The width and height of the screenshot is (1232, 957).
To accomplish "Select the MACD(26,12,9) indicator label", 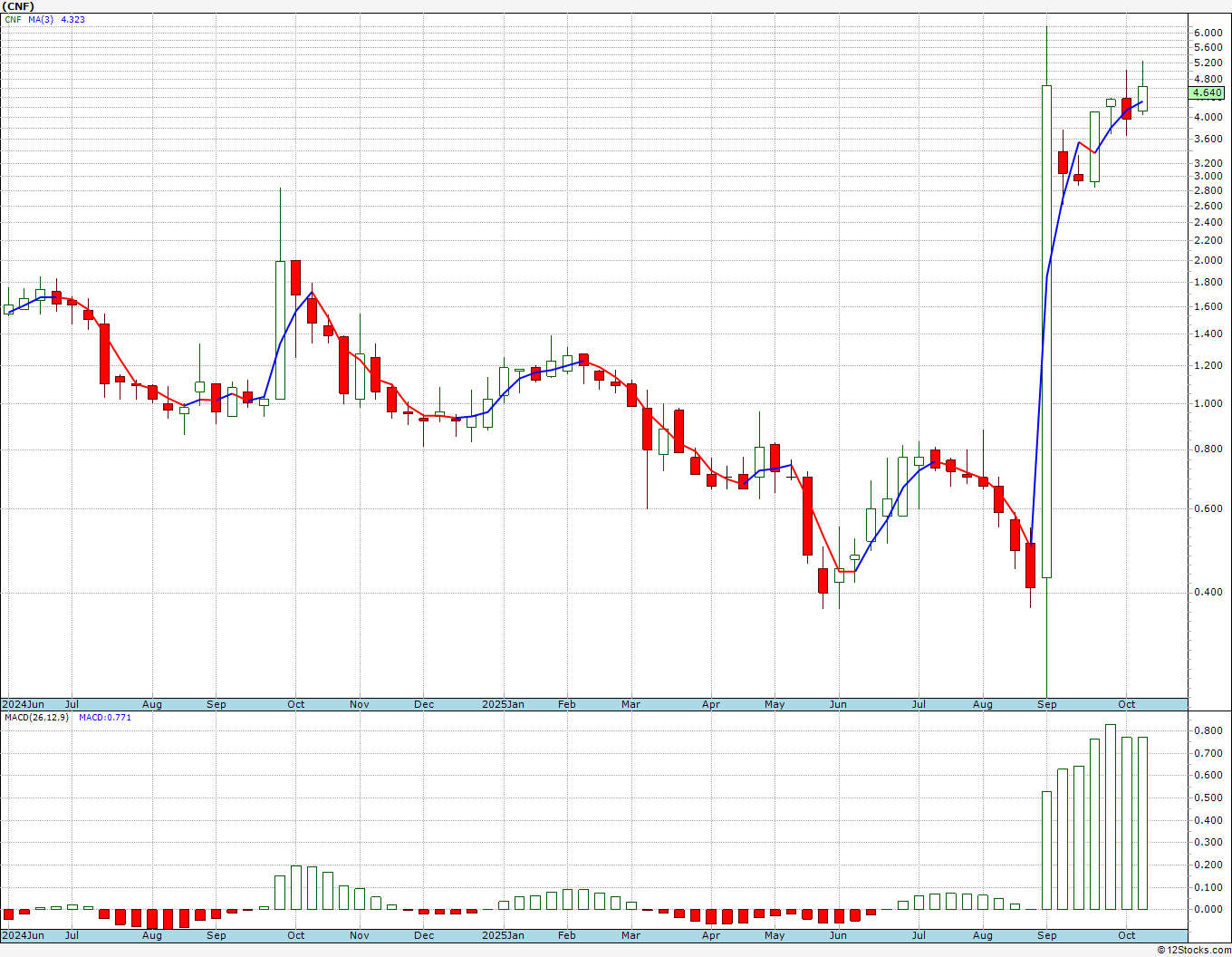I will [x=36, y=718].
